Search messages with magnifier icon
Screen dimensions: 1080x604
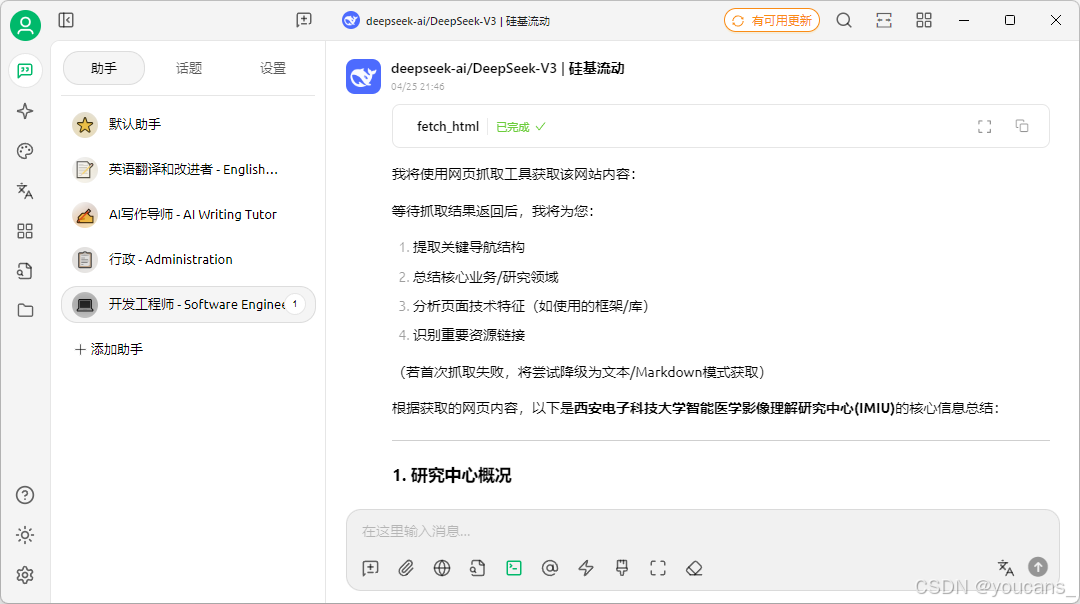tap(844, 21)
